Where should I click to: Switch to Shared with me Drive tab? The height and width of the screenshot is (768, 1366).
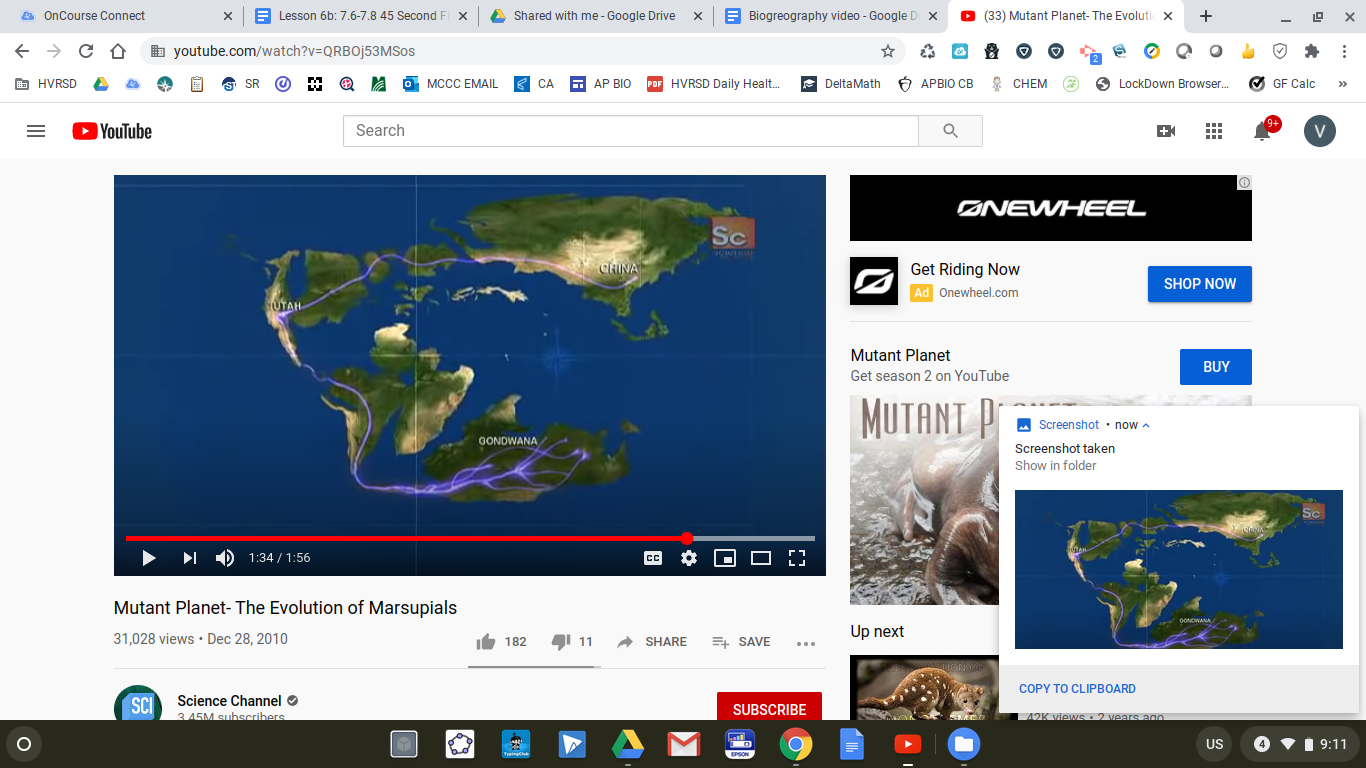tap(595, 16)
